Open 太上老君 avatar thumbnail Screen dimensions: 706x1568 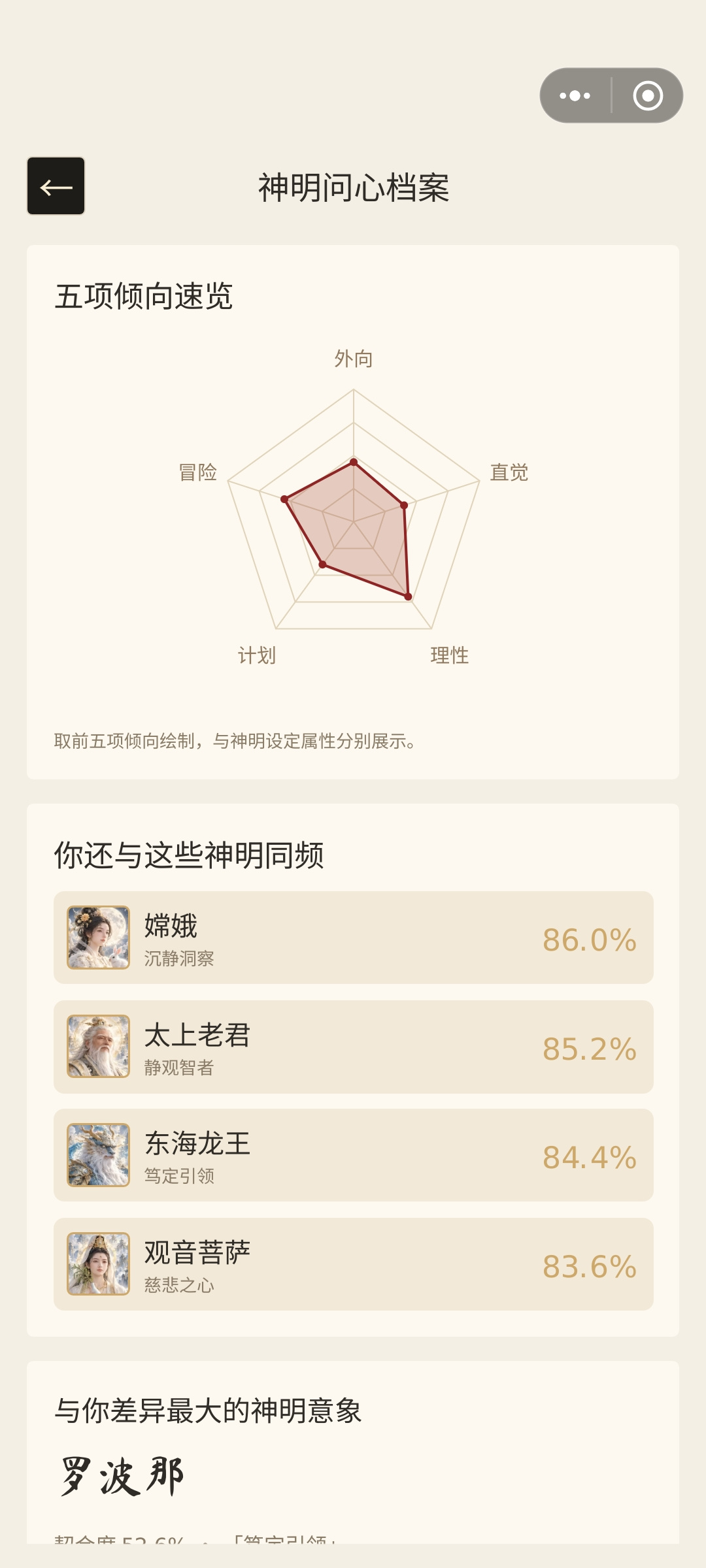coord(99,1047)
